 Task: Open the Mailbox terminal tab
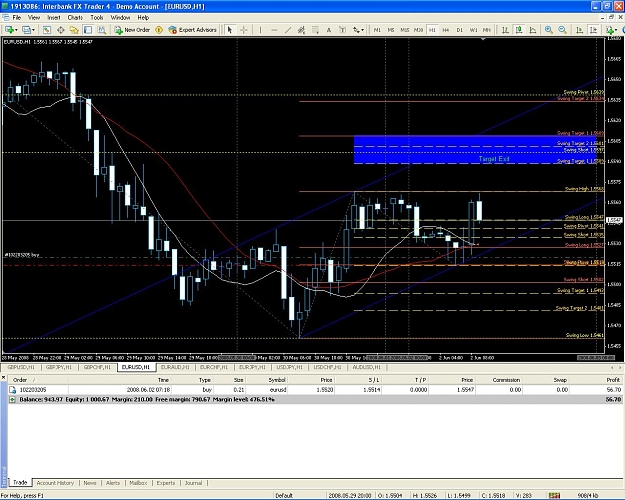point(138,483)
